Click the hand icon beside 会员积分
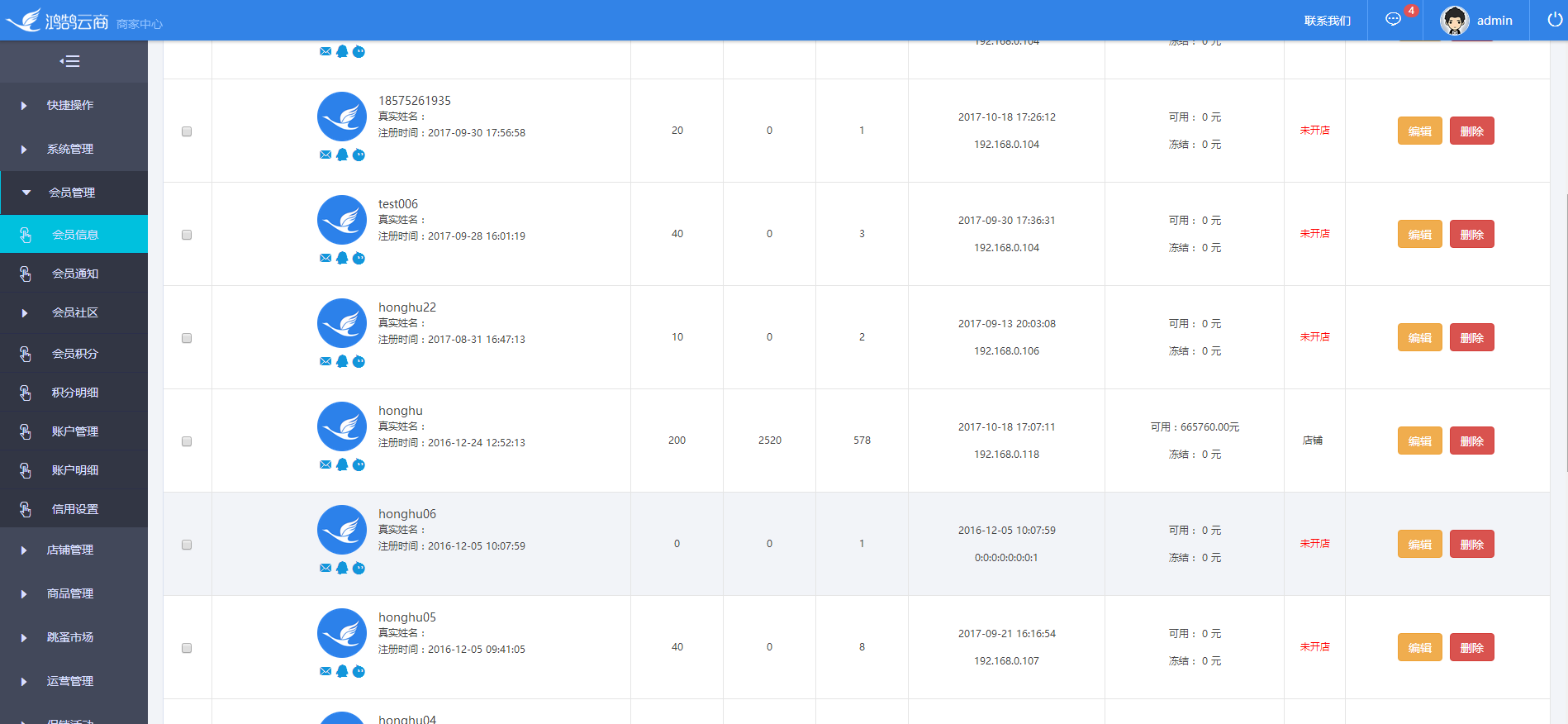The image size is (1568, 724). 26,354
